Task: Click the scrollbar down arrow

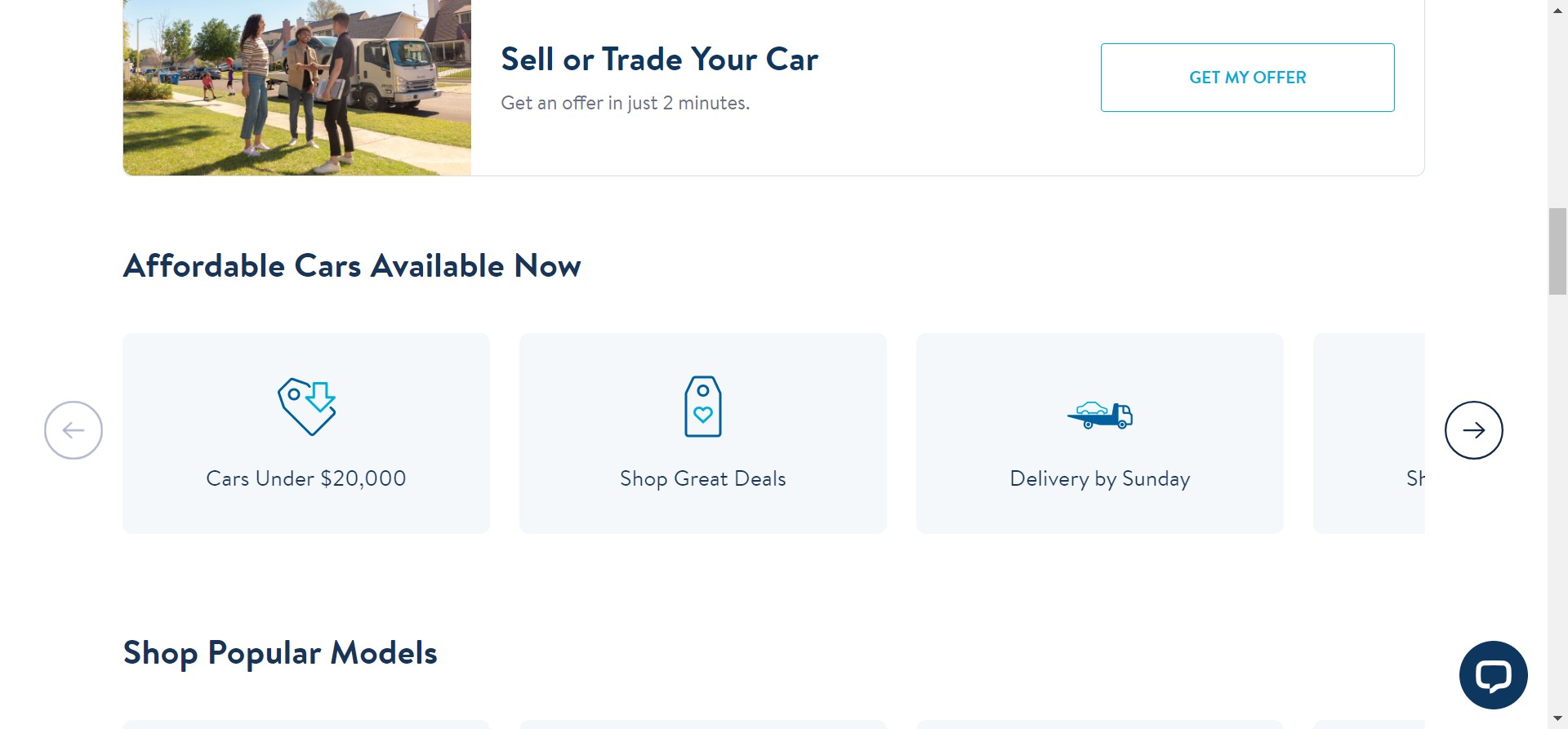Action: pyautogui.click(x=1557, y=719)
